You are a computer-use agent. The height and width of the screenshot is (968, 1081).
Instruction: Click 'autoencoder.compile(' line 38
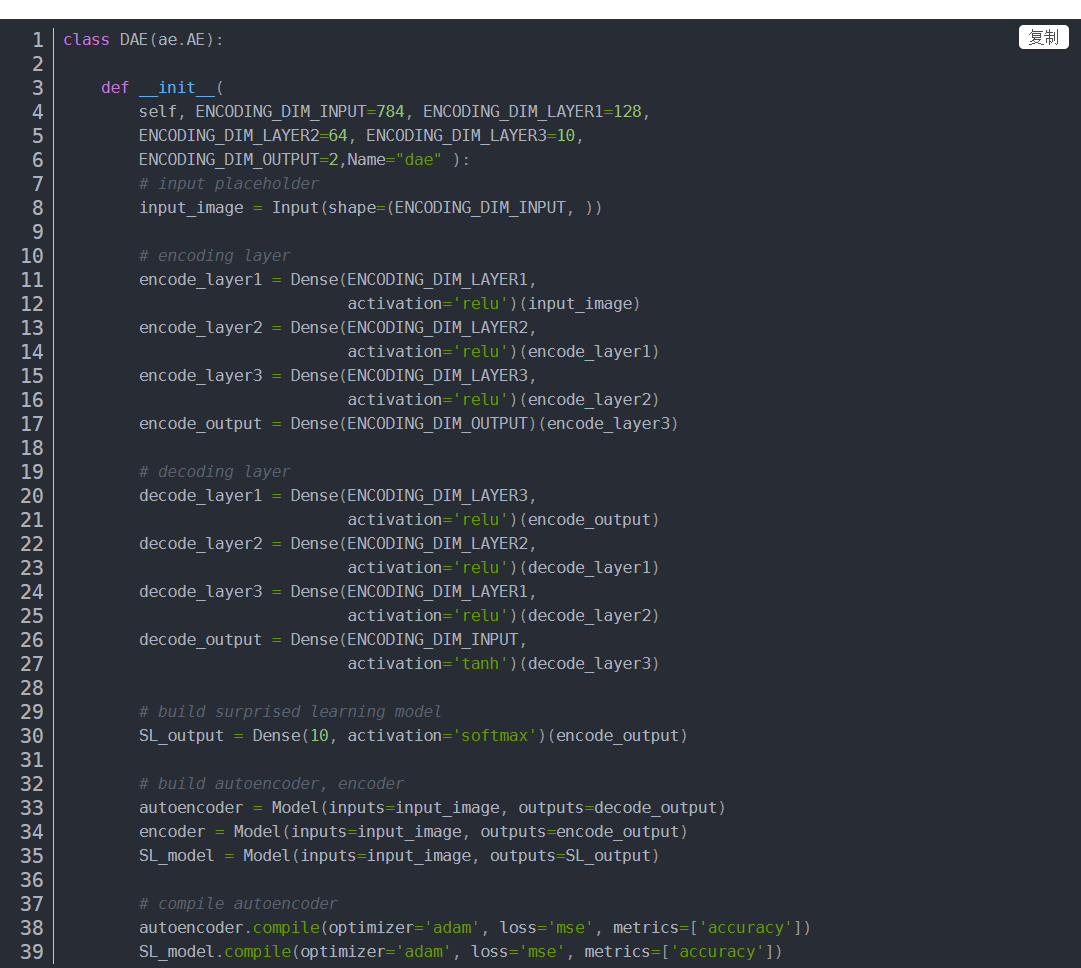[x=475, y=927]
